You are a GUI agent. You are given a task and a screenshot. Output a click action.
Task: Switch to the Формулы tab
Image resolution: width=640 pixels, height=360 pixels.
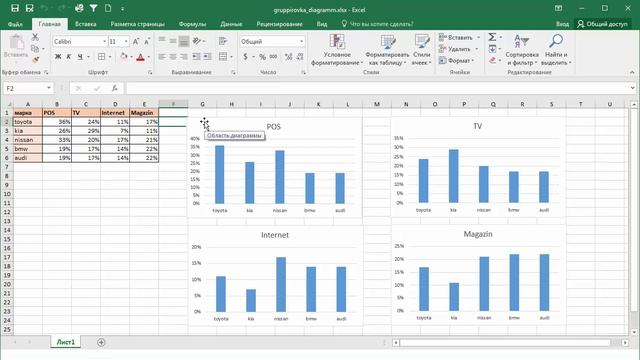coord(192,24)
